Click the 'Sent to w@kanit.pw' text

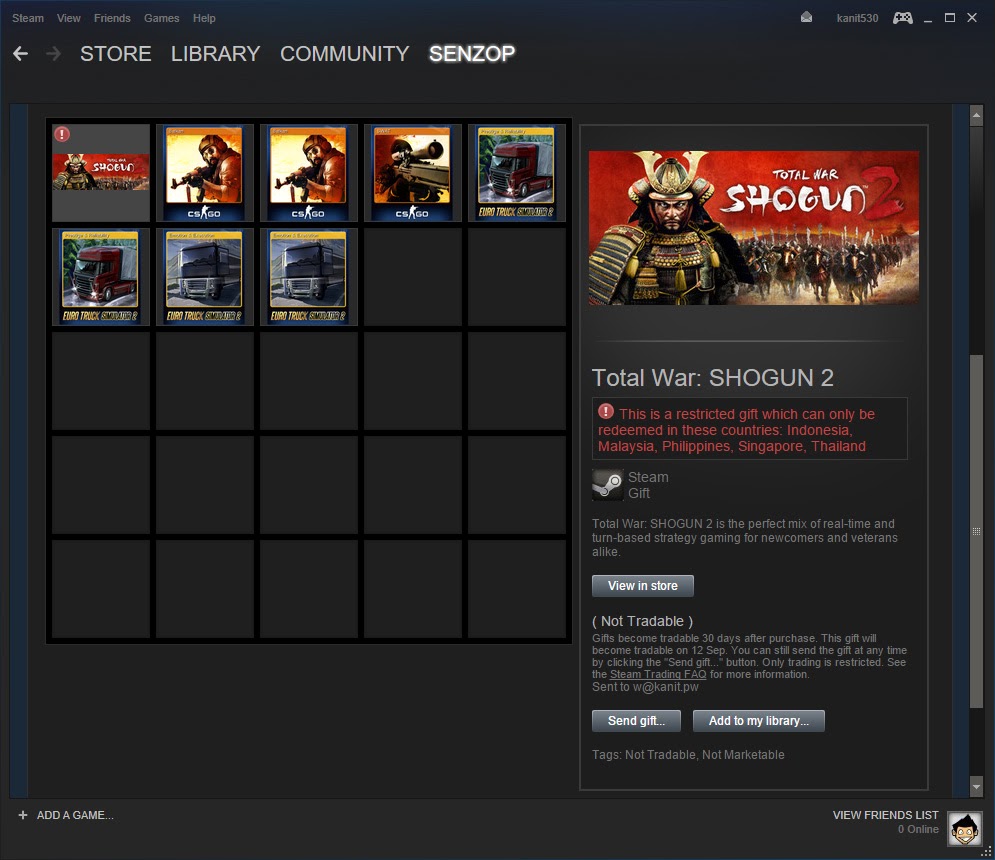point(645,687)
